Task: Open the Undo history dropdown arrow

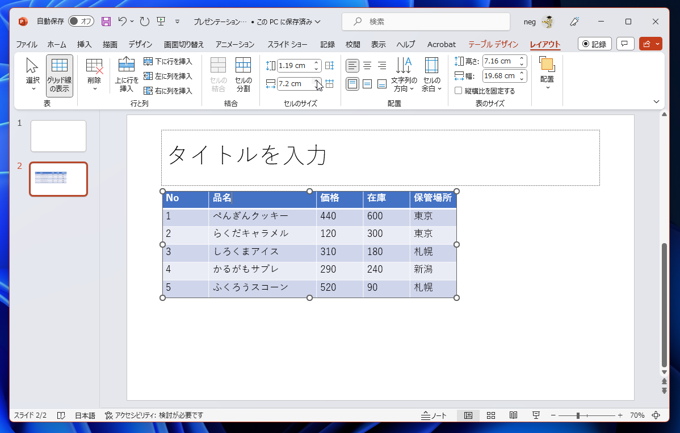Action: click(132, 21)
